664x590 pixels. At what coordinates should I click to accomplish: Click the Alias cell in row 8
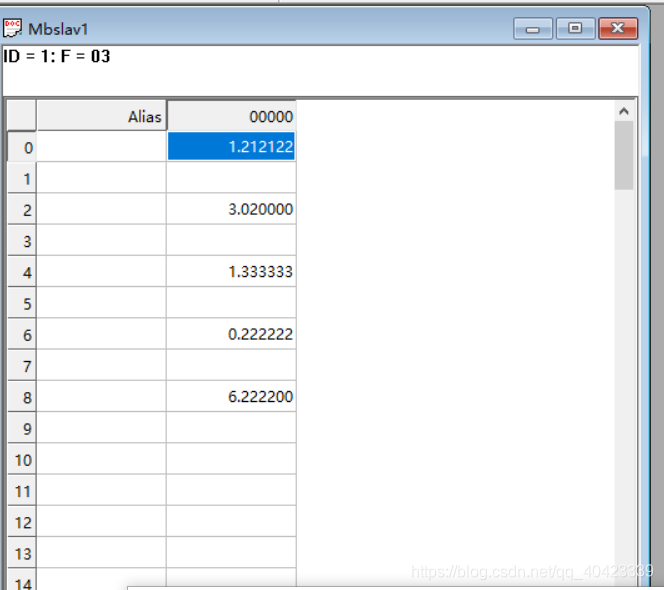(102, 396)
